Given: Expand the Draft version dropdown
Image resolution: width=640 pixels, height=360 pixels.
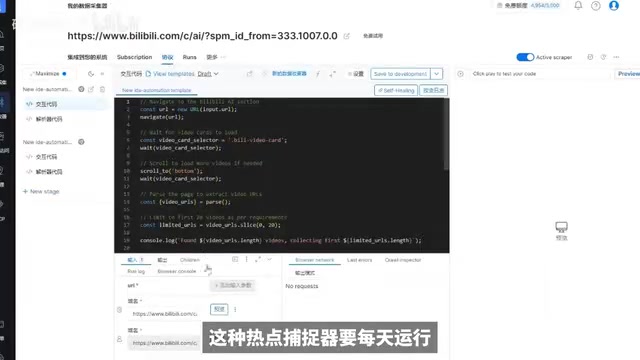Looking at the screenshot, I should 208,74.
